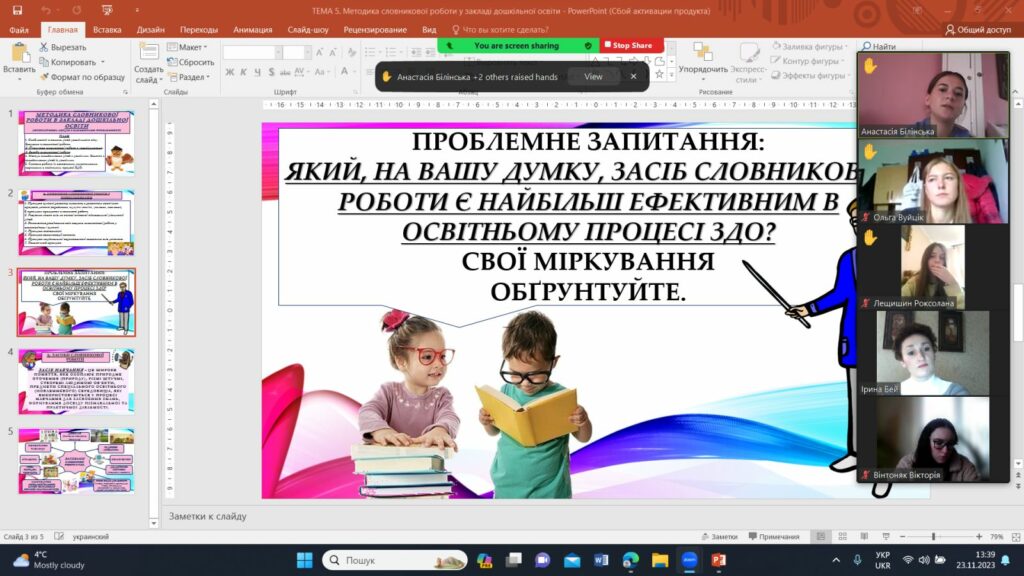Click the Cut (Вырезать) scissors icon
This screenshot has width=1024, height=576.
point(44,47)
